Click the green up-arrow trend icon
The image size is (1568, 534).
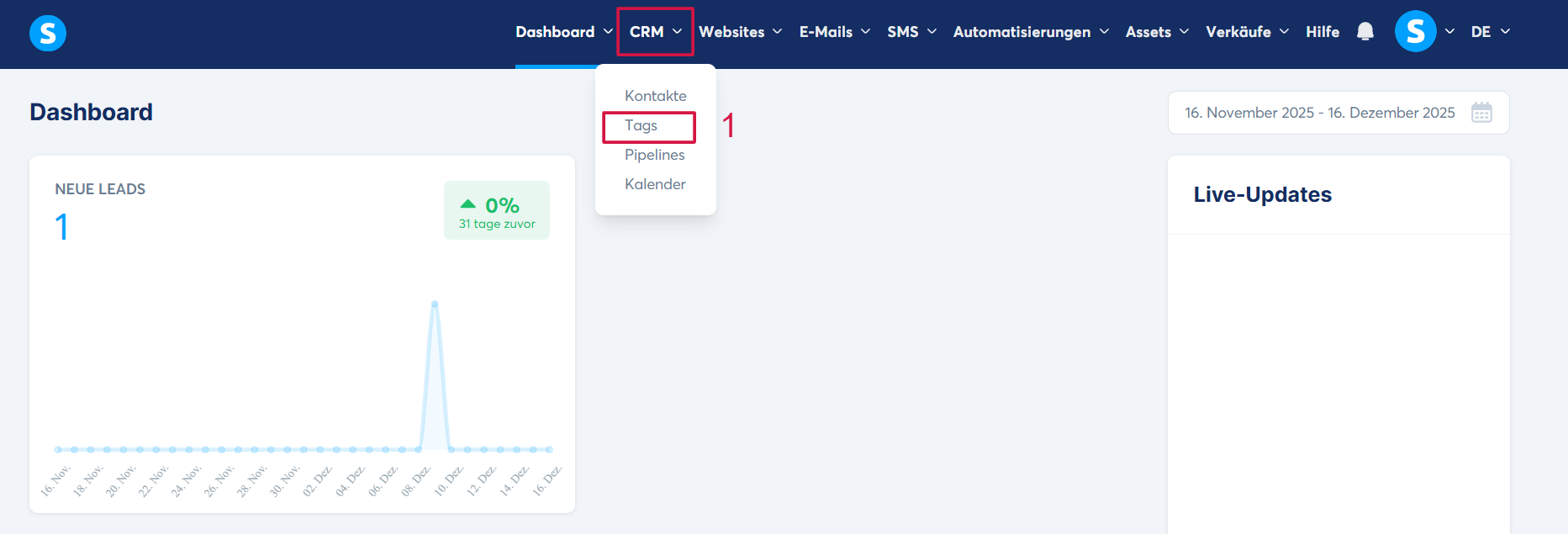tap(468, 204)
